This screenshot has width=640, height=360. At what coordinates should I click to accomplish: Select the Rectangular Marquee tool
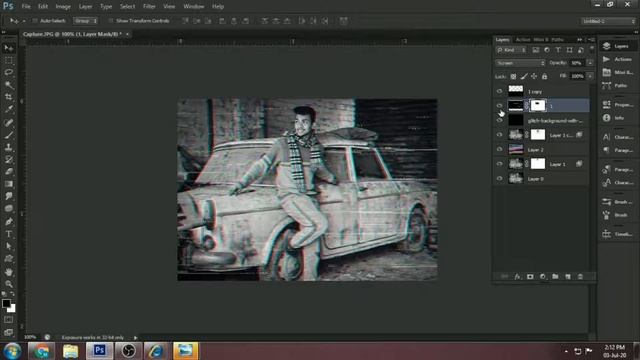coord(9,60)
